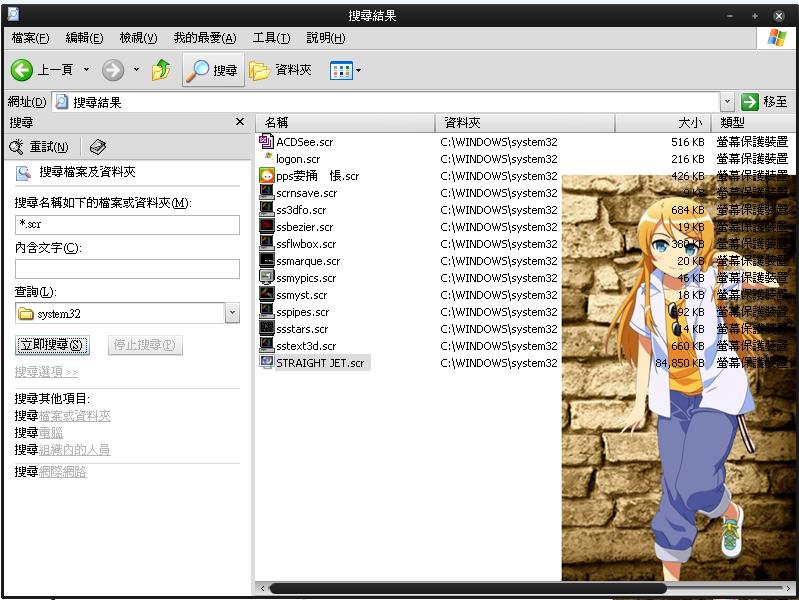Screen dimensions: 799x600
Task: Click the horizontal scrollbar thumb
Action: (x=468, y=589)
